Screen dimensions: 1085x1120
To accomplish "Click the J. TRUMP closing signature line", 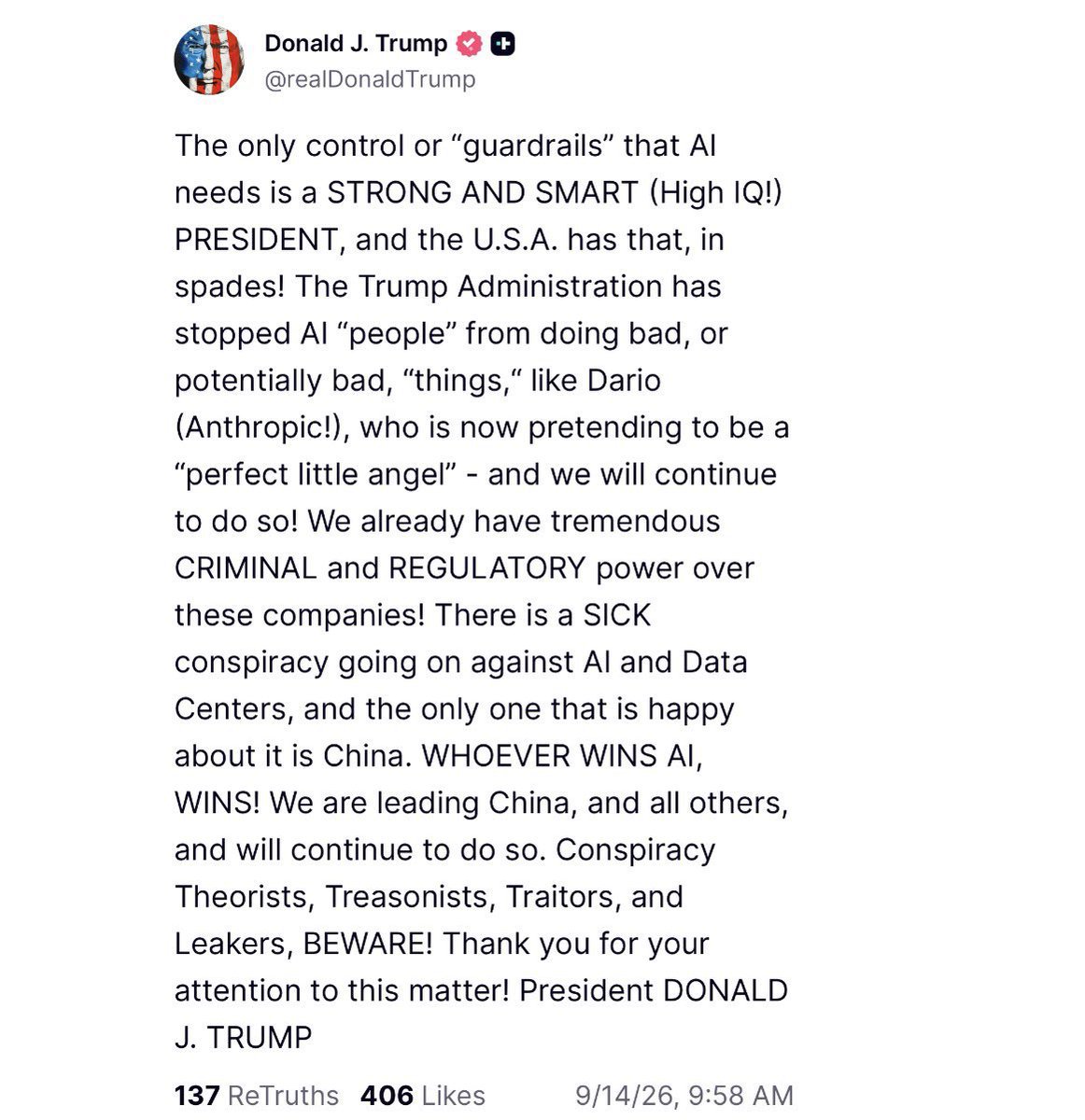I will 243,1037.
